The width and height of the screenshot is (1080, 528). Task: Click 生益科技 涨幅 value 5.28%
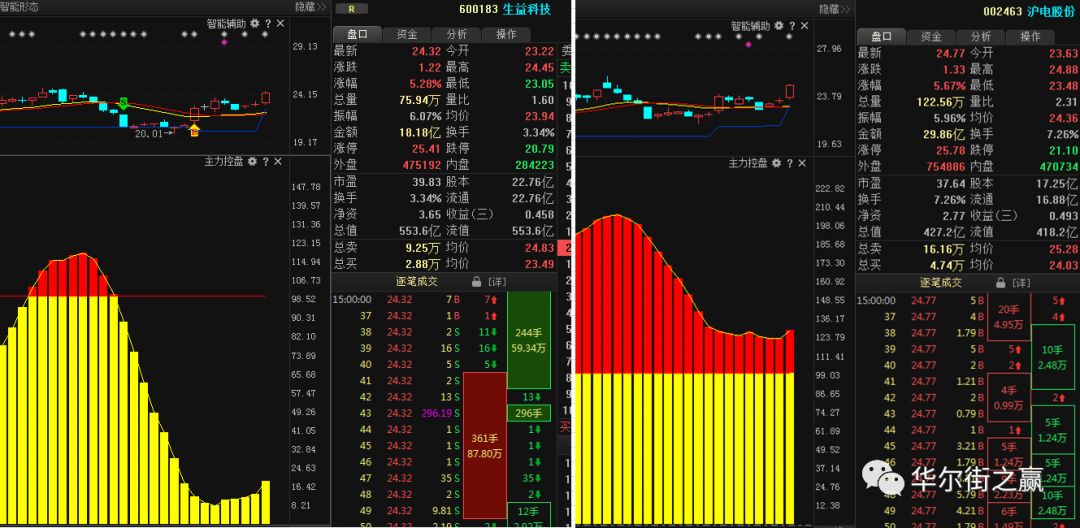click(x=426, y=84)
